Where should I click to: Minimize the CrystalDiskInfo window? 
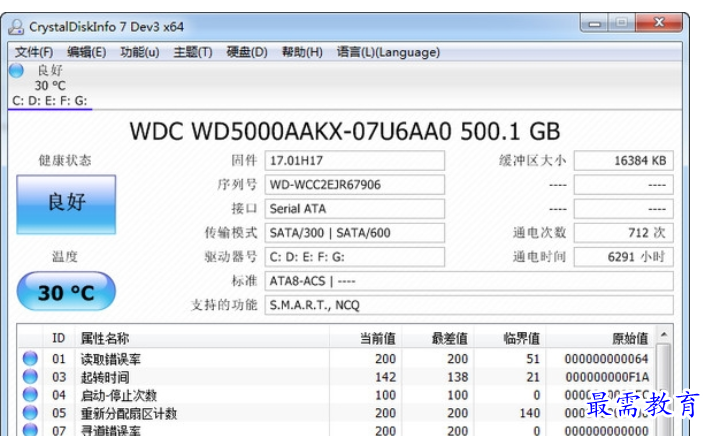coord(594,23)
